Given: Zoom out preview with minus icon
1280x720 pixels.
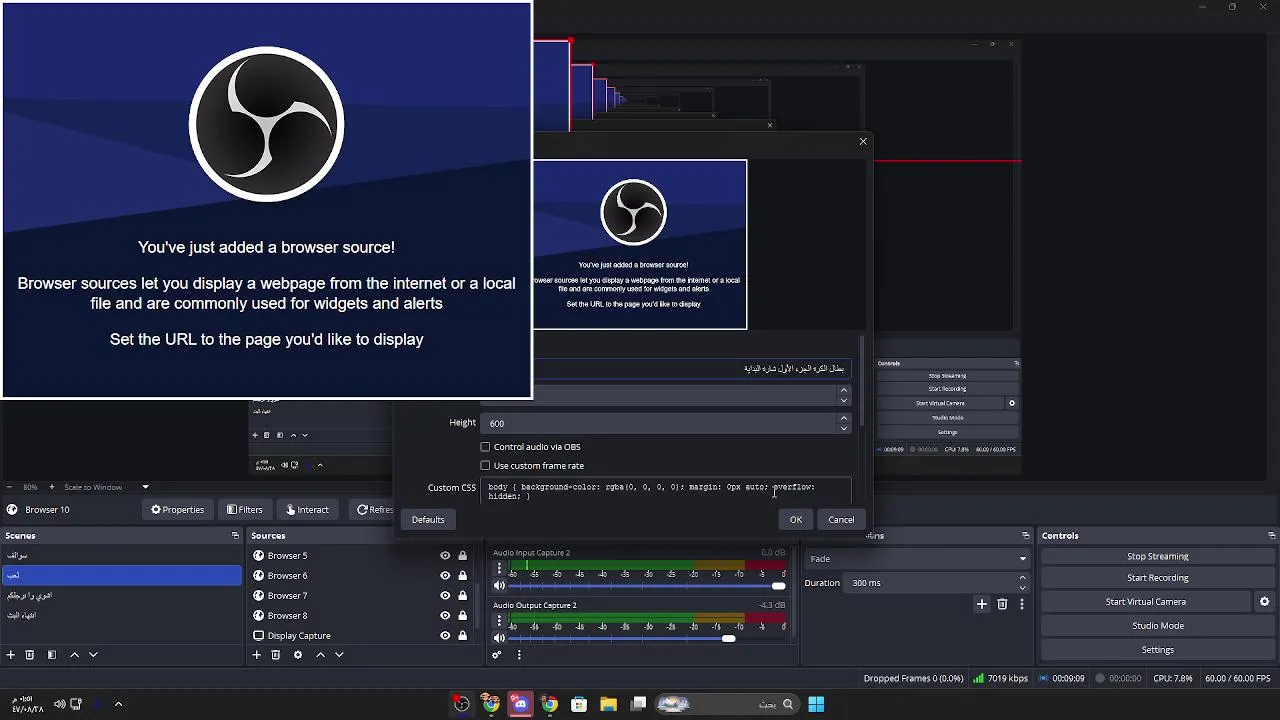Looking at the screenshot, I should 9,487.
